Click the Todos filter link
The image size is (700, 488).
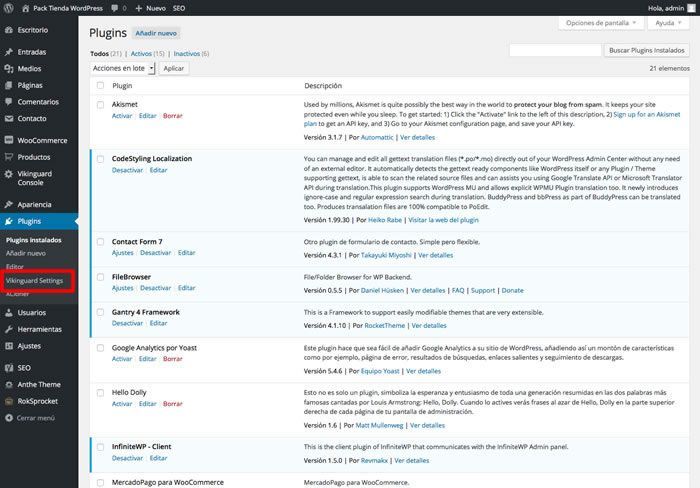[x=99, y=54]
